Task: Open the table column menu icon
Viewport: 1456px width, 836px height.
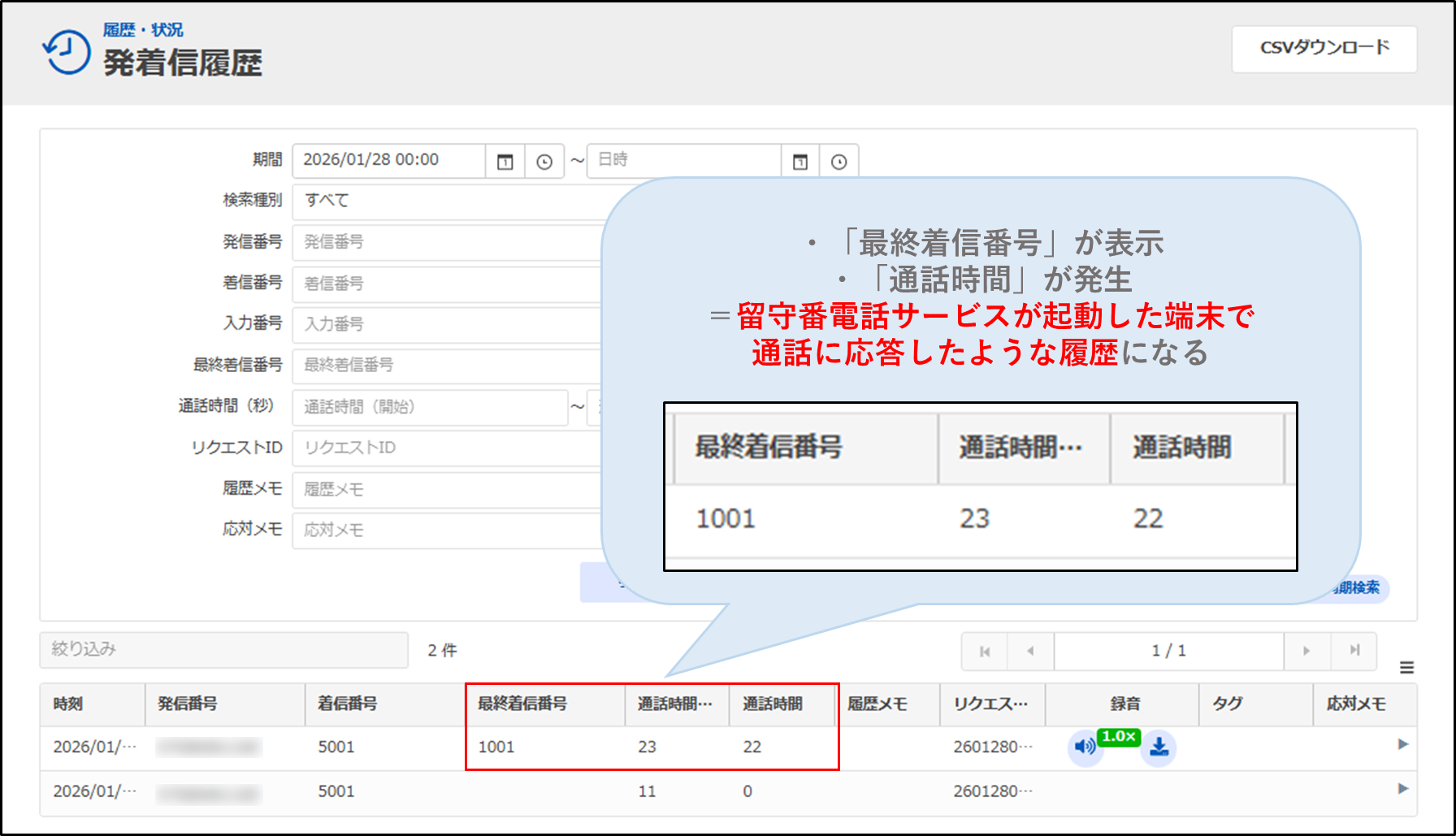Action: (1406, 668)
